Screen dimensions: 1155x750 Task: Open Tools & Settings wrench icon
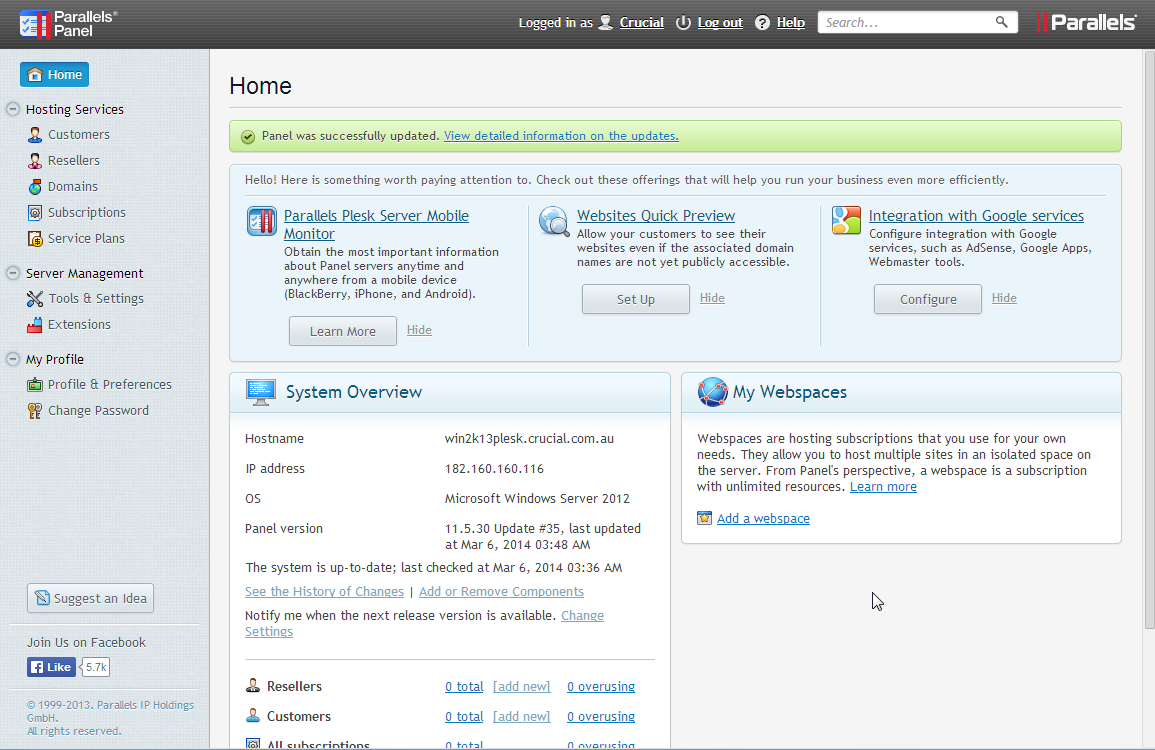35,299
